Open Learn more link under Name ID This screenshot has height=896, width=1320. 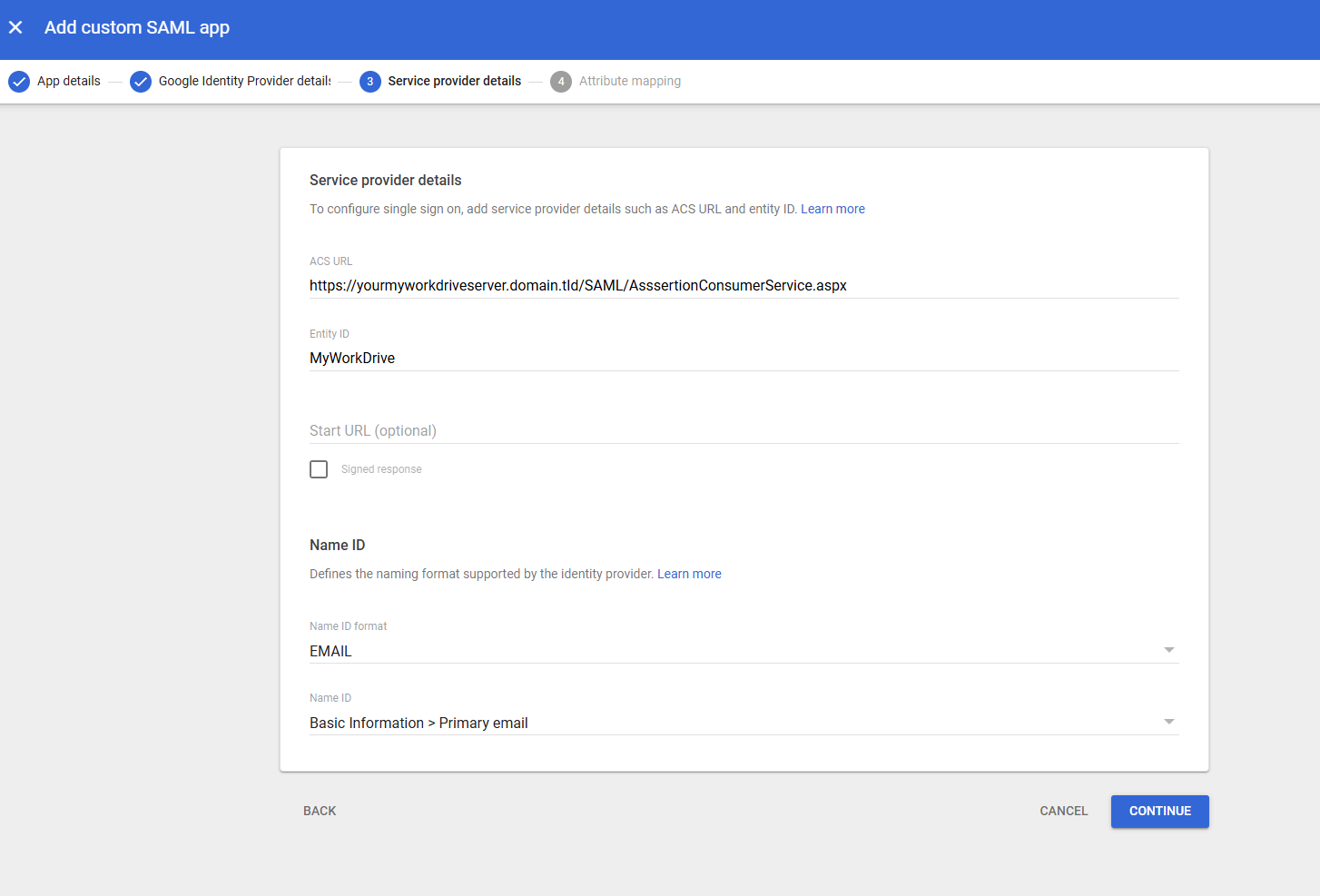point(689,574)
